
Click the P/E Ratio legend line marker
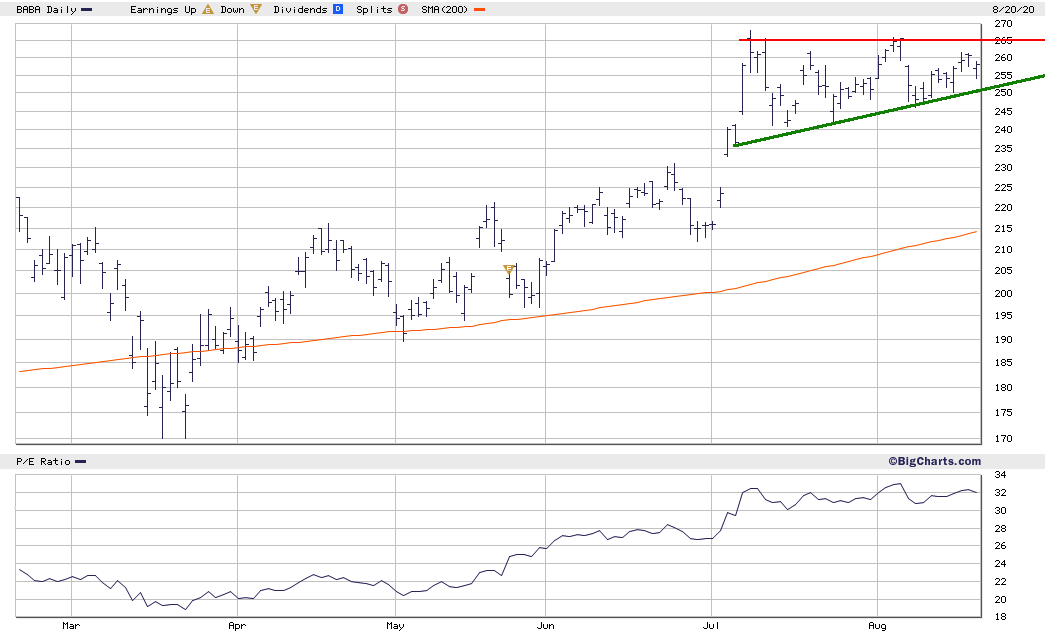coord(80,462)
